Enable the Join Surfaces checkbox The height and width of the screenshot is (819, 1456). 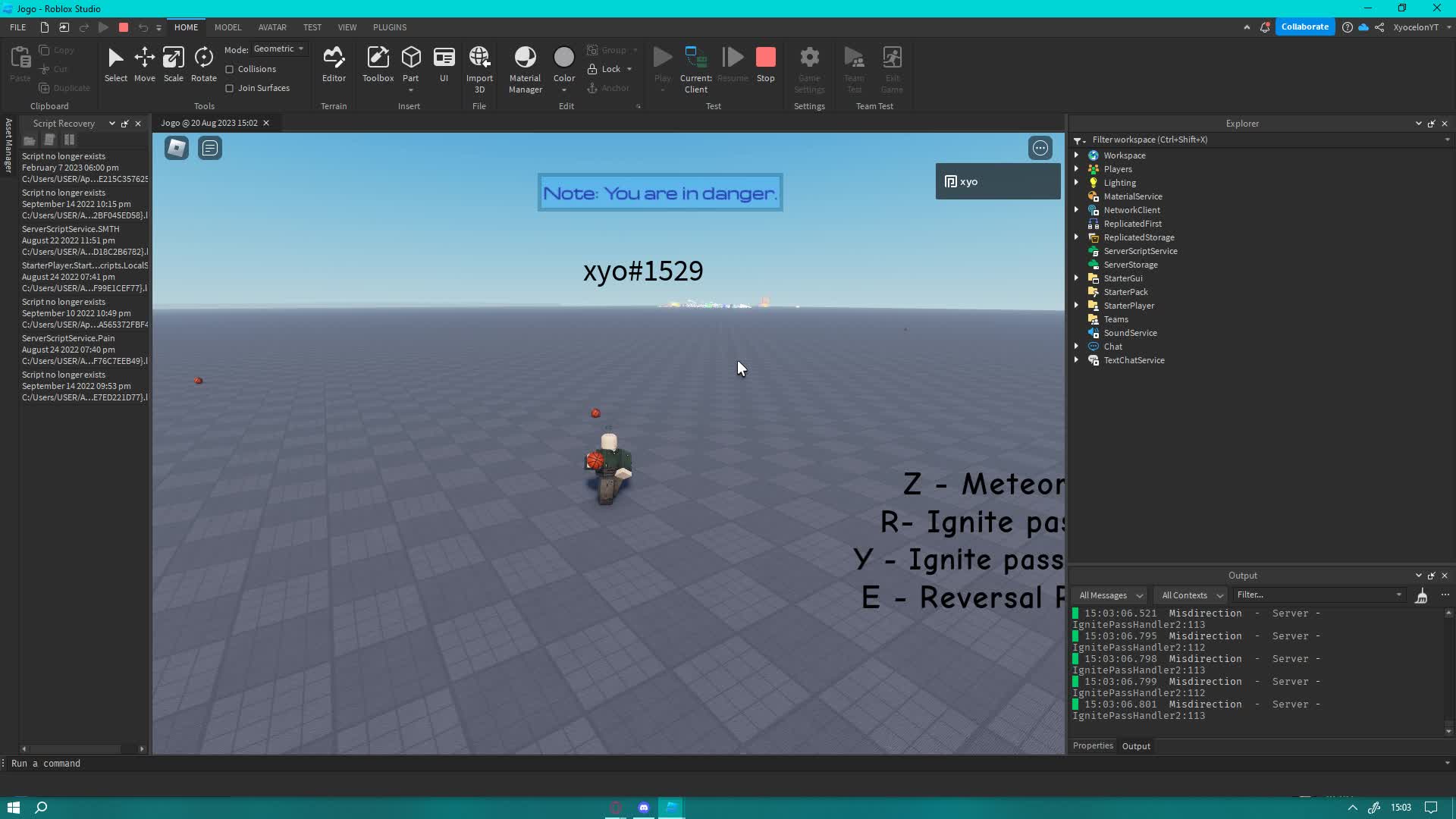pos(230,88)
